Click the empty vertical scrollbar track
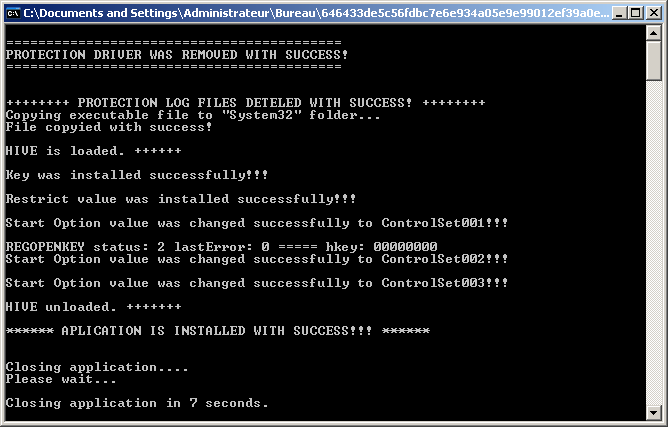 (654, 250)
